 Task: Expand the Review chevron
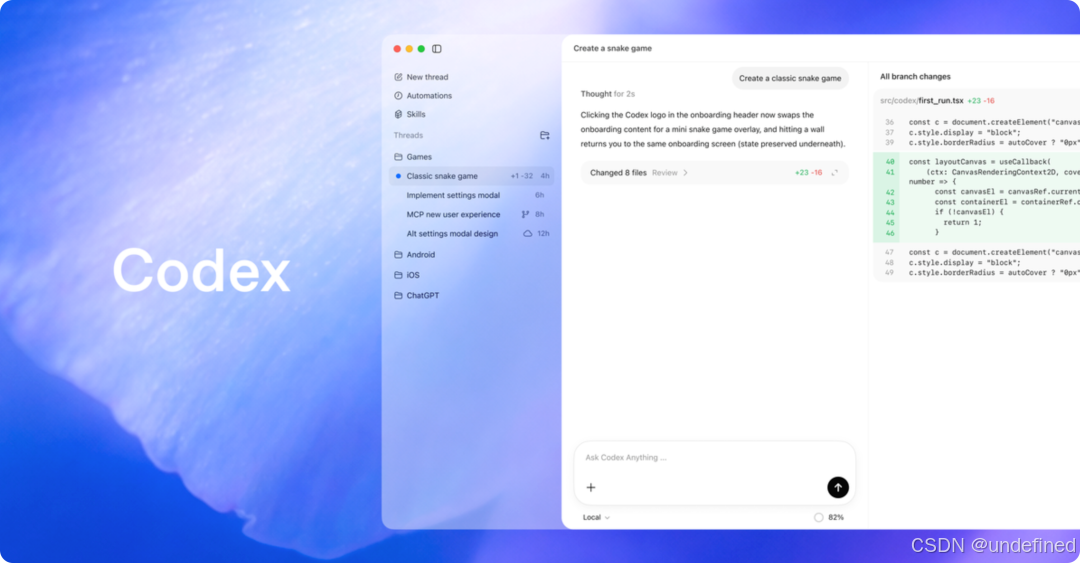pos(685,173)
